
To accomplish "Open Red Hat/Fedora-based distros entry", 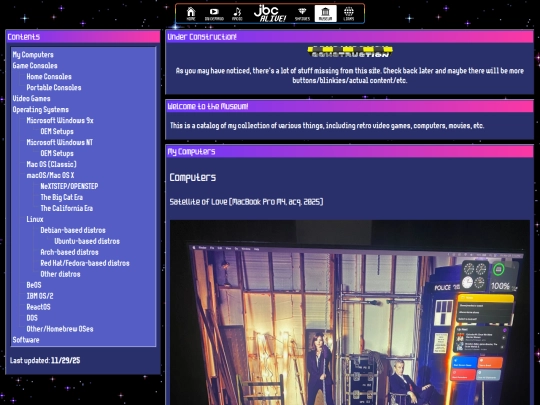I will click(x=85, y=263).
